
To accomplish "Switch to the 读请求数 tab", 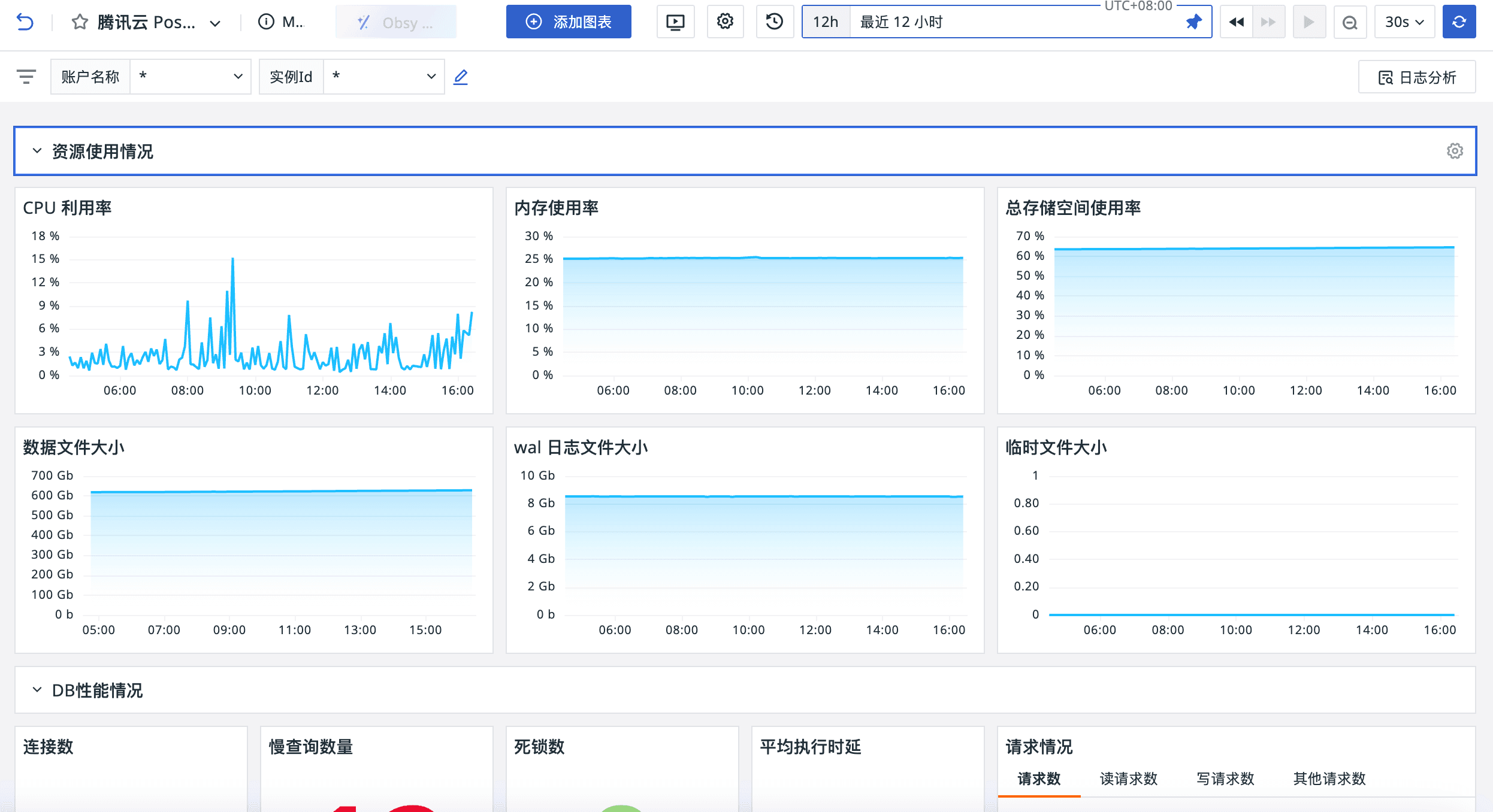I will pyautogui.click(x=1128, y=778).
